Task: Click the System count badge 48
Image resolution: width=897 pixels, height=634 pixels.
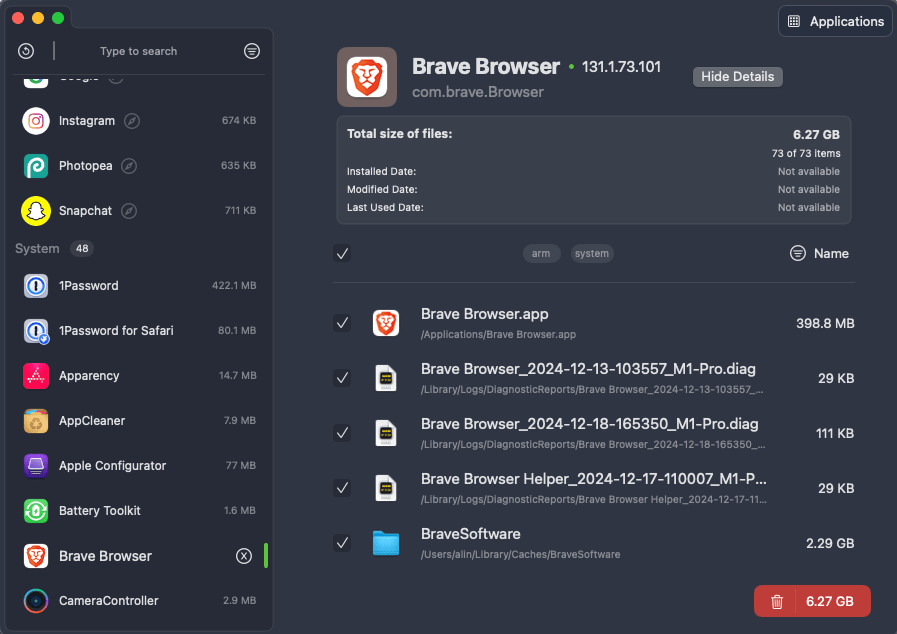Action: point(82,248)
